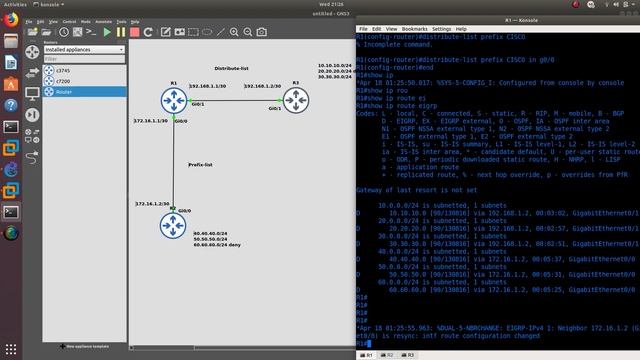
Task: Stop all nodes with red stop button
Action: pos(134,32)
